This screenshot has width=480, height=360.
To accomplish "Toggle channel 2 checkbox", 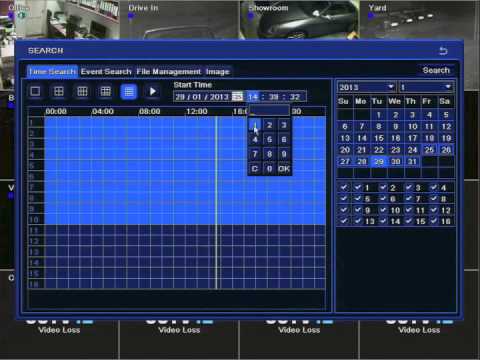I will 383,187.
